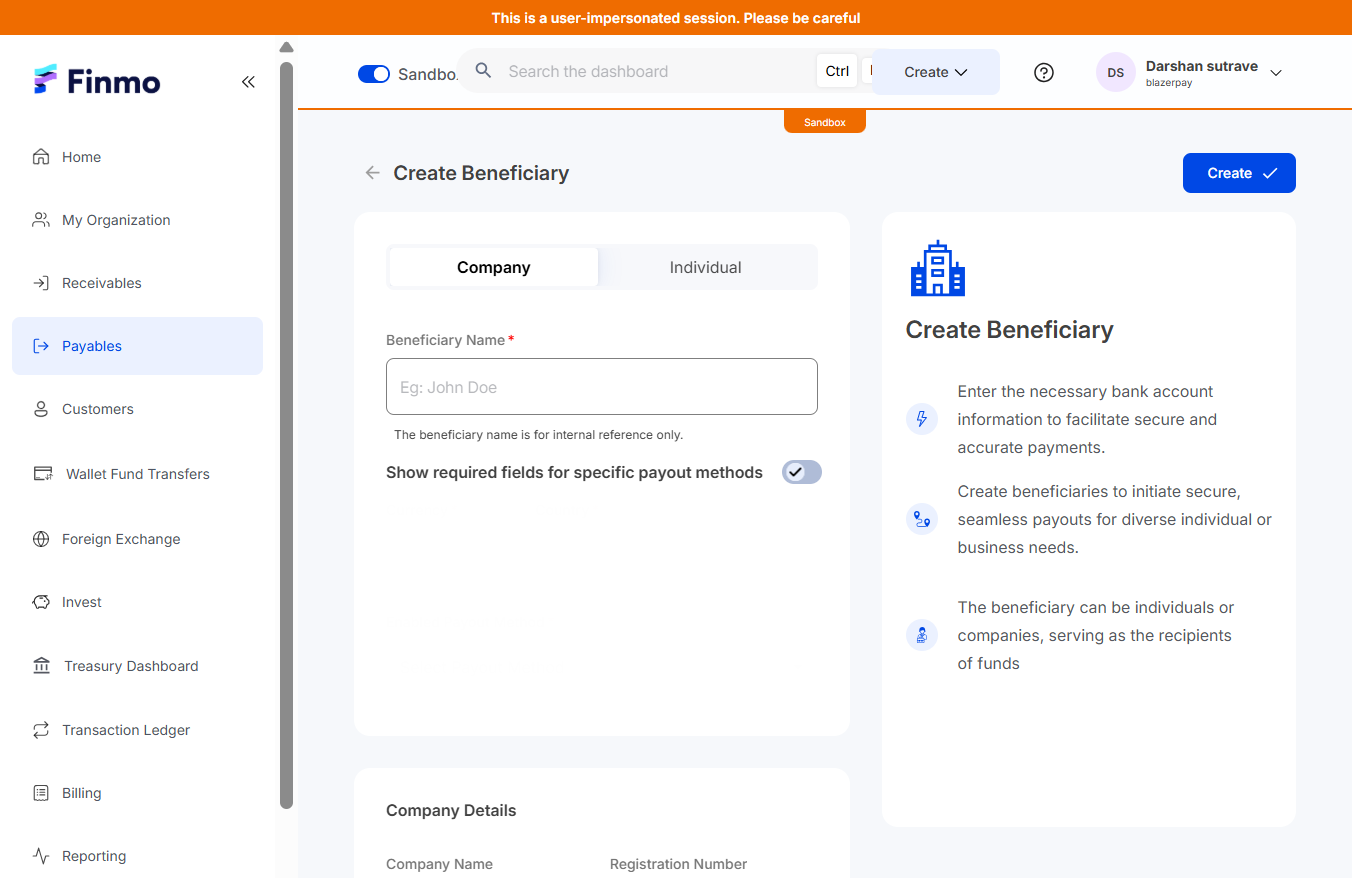Click the Home house icon
This screenshot has height=878, width=1352.
(41, 157)
